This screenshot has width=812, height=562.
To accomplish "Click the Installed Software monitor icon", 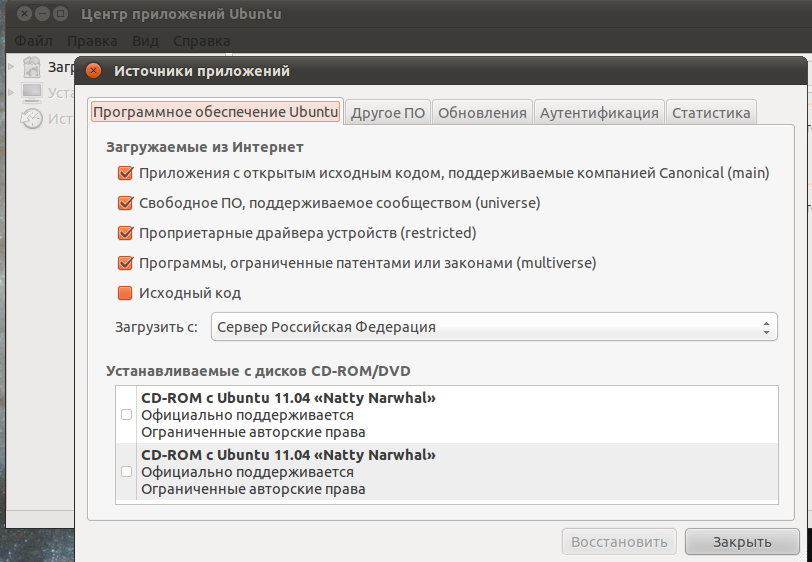I will (32, 93).
